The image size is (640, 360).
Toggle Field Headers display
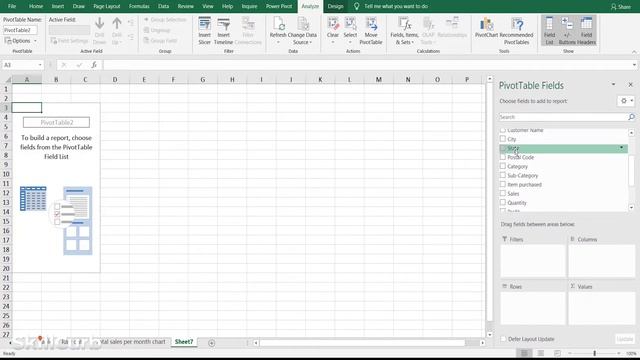[587, 30]
